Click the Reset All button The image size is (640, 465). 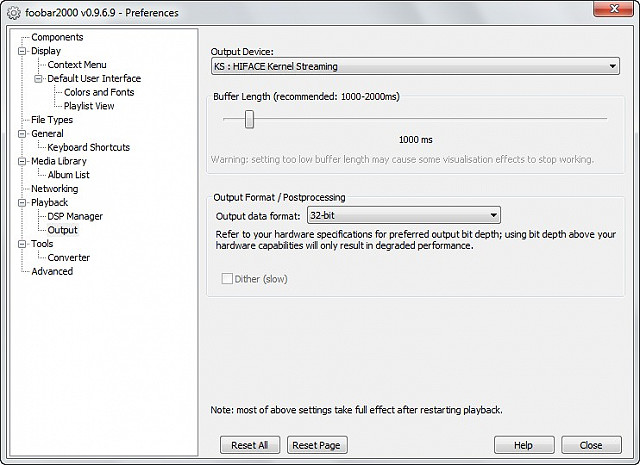[x=250, y=445]
